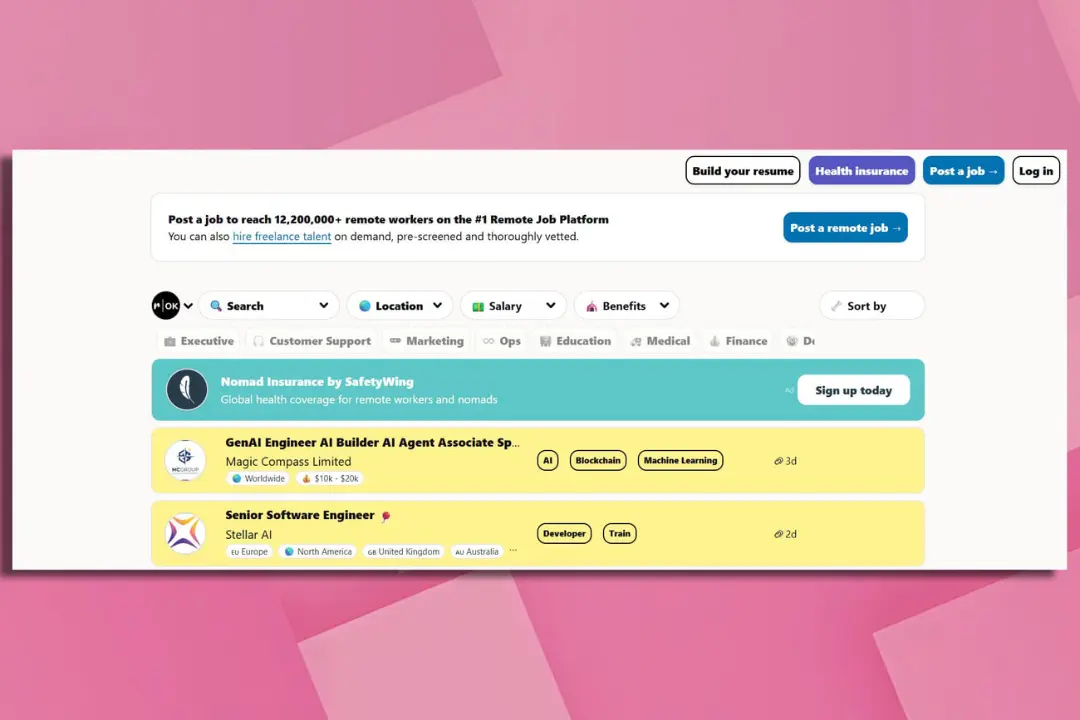Expand the chevron next to Remote OK logo
Screen dimensions: 1080x720
pyautogui.click(x=188, y=306)
